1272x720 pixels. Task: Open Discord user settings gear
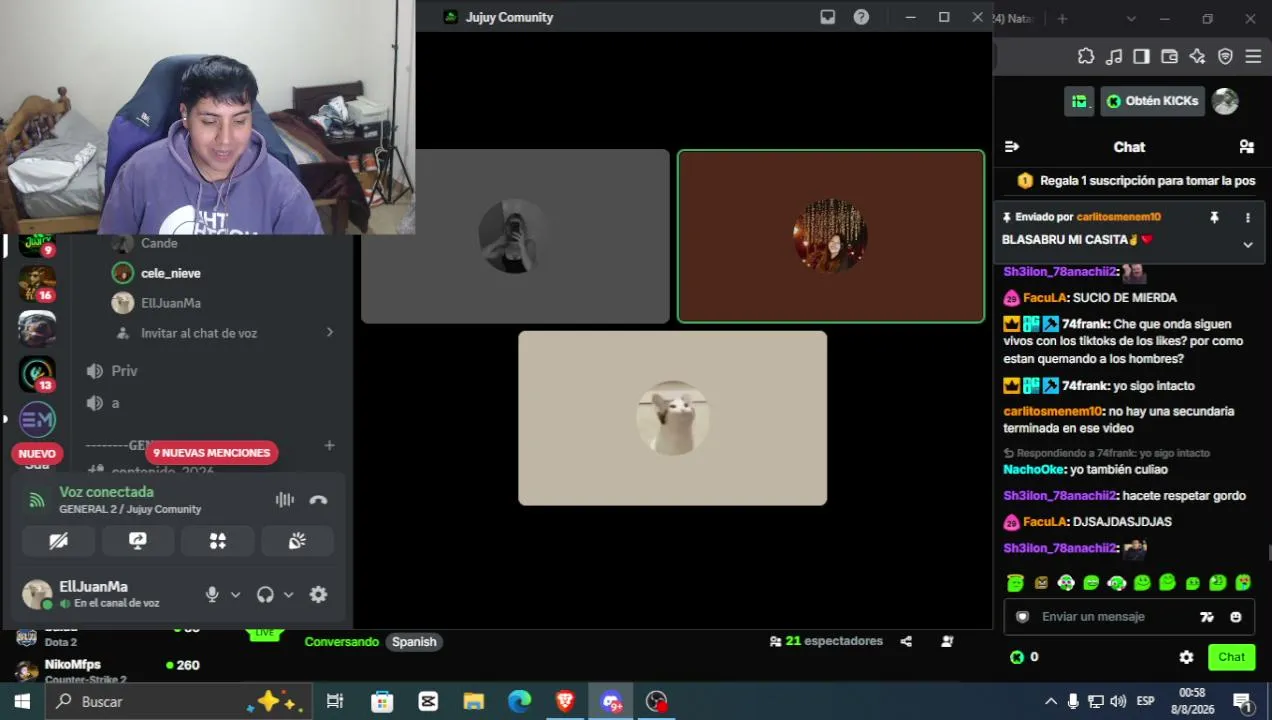tap(318, 594)
